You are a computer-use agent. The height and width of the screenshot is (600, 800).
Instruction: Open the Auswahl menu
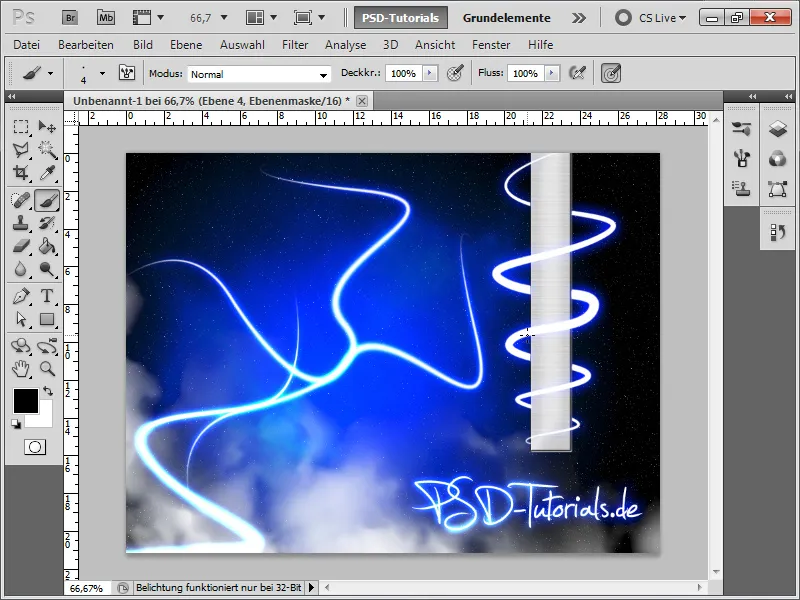tap(242, 45)
